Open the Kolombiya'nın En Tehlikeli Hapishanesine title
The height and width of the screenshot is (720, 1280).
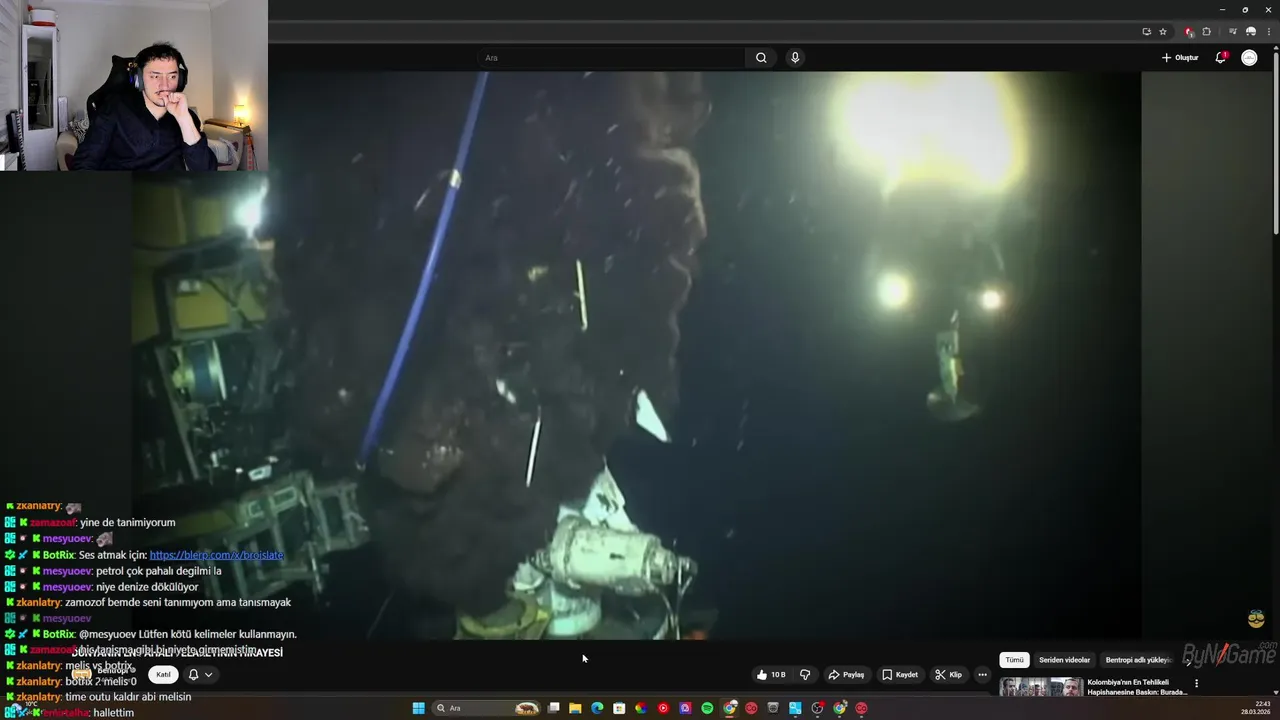(1137, 687)
